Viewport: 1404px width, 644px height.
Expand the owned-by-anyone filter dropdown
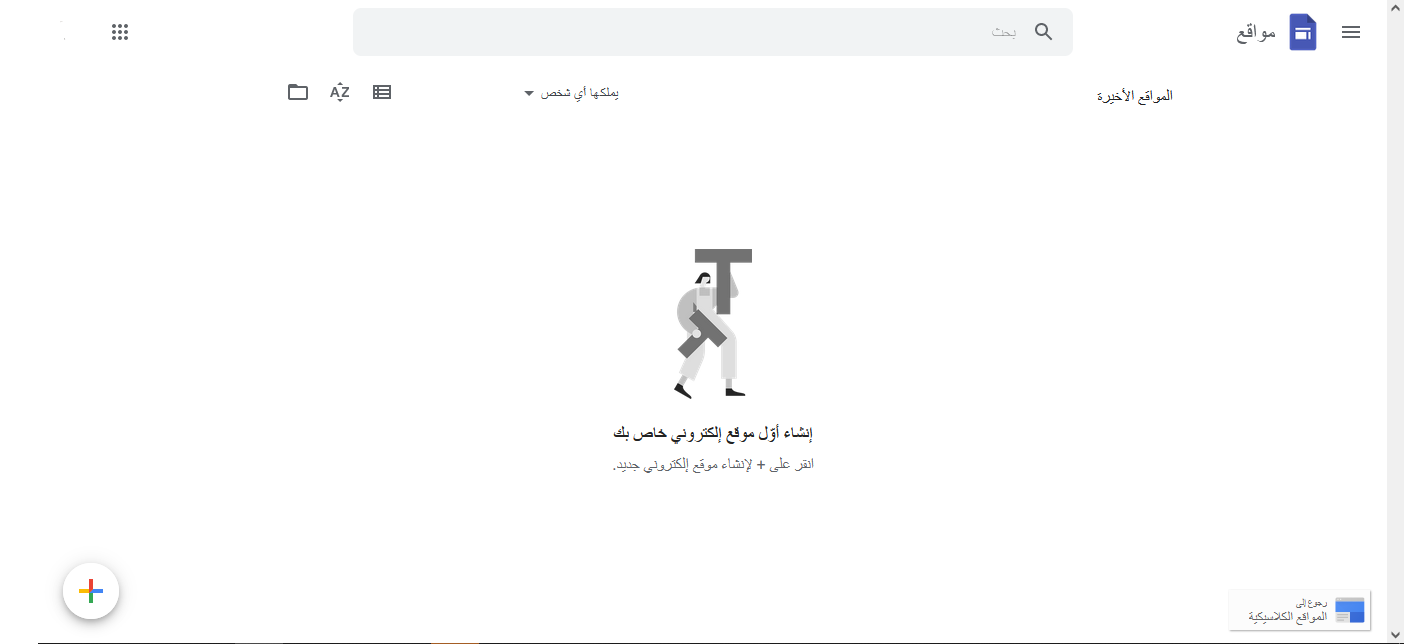[x=572, y=93]
